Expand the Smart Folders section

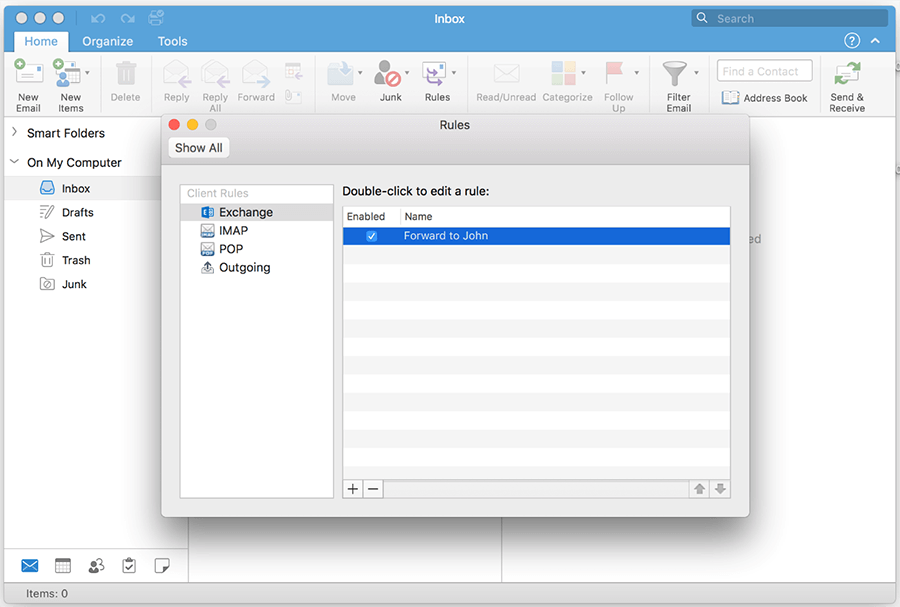(x=14, y=133)
